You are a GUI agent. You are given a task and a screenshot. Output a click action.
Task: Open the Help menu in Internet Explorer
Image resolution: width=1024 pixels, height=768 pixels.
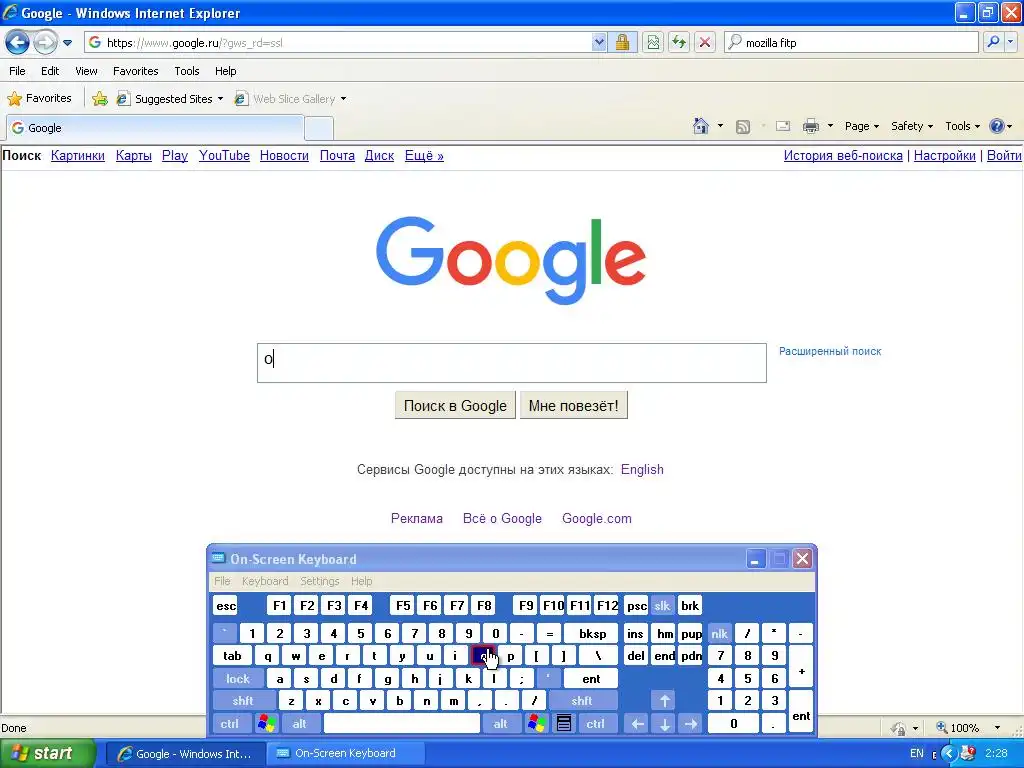point(225,71)
